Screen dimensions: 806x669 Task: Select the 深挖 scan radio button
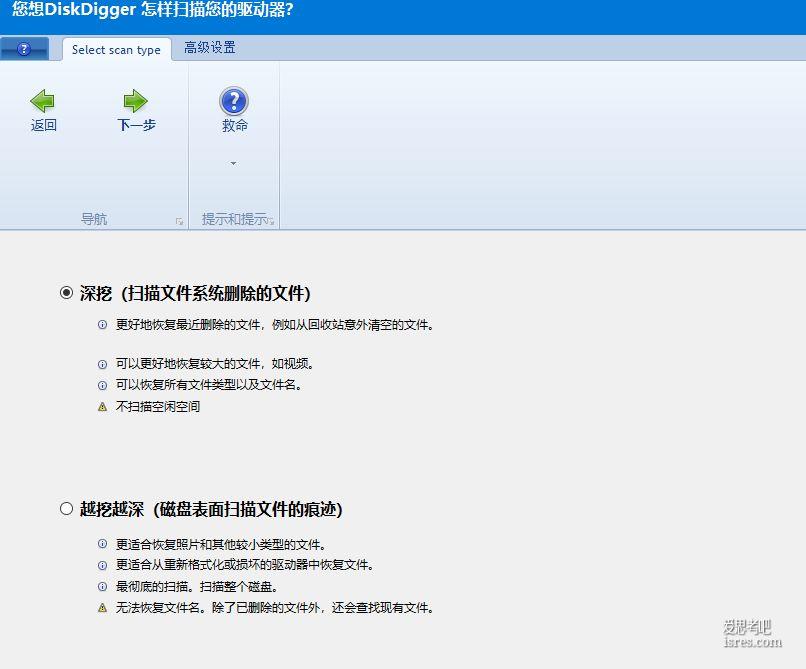point(66,293)
